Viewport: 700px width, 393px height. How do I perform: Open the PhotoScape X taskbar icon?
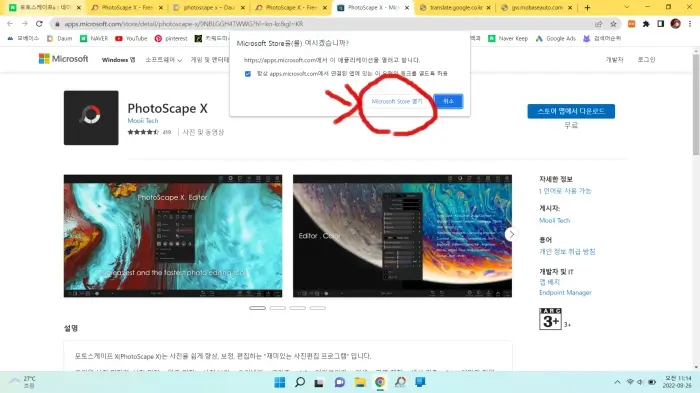point(400,382)
